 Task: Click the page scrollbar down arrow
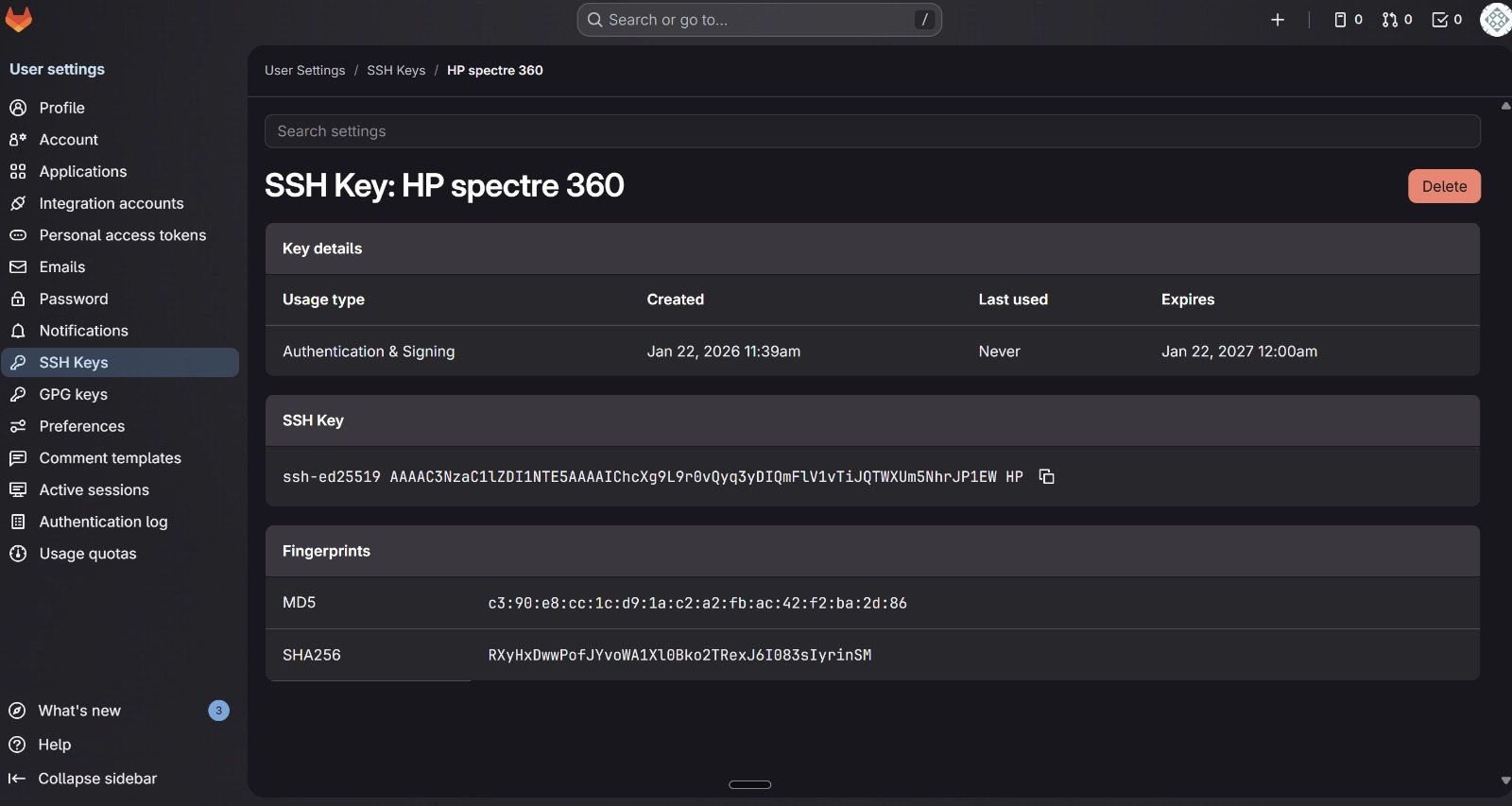point(1505,780)
